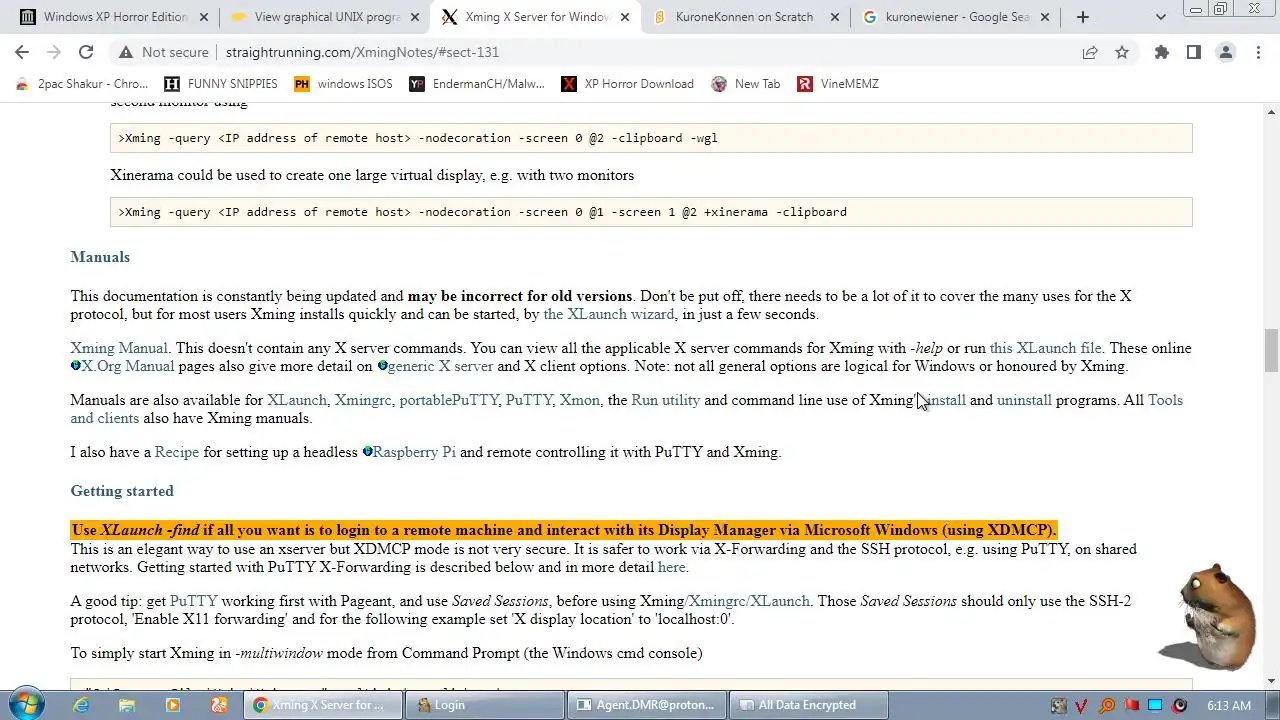Open the Xmon manual link

[x=579, y=400]
